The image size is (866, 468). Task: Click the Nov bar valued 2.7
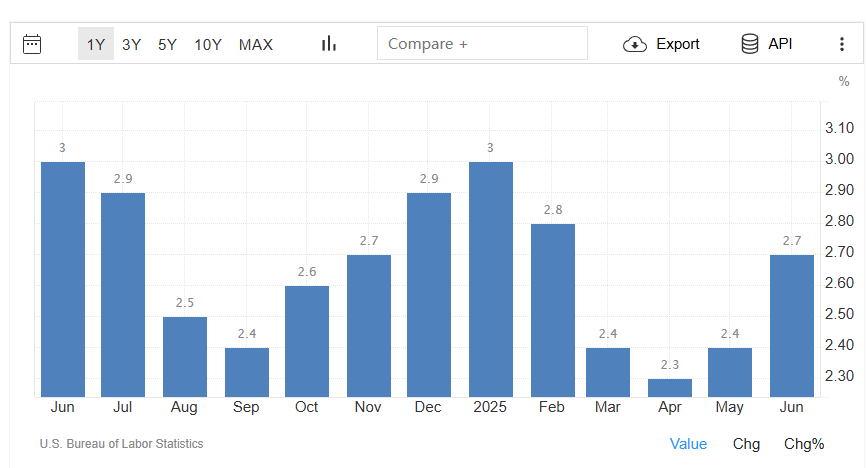(x=369, y=325)
